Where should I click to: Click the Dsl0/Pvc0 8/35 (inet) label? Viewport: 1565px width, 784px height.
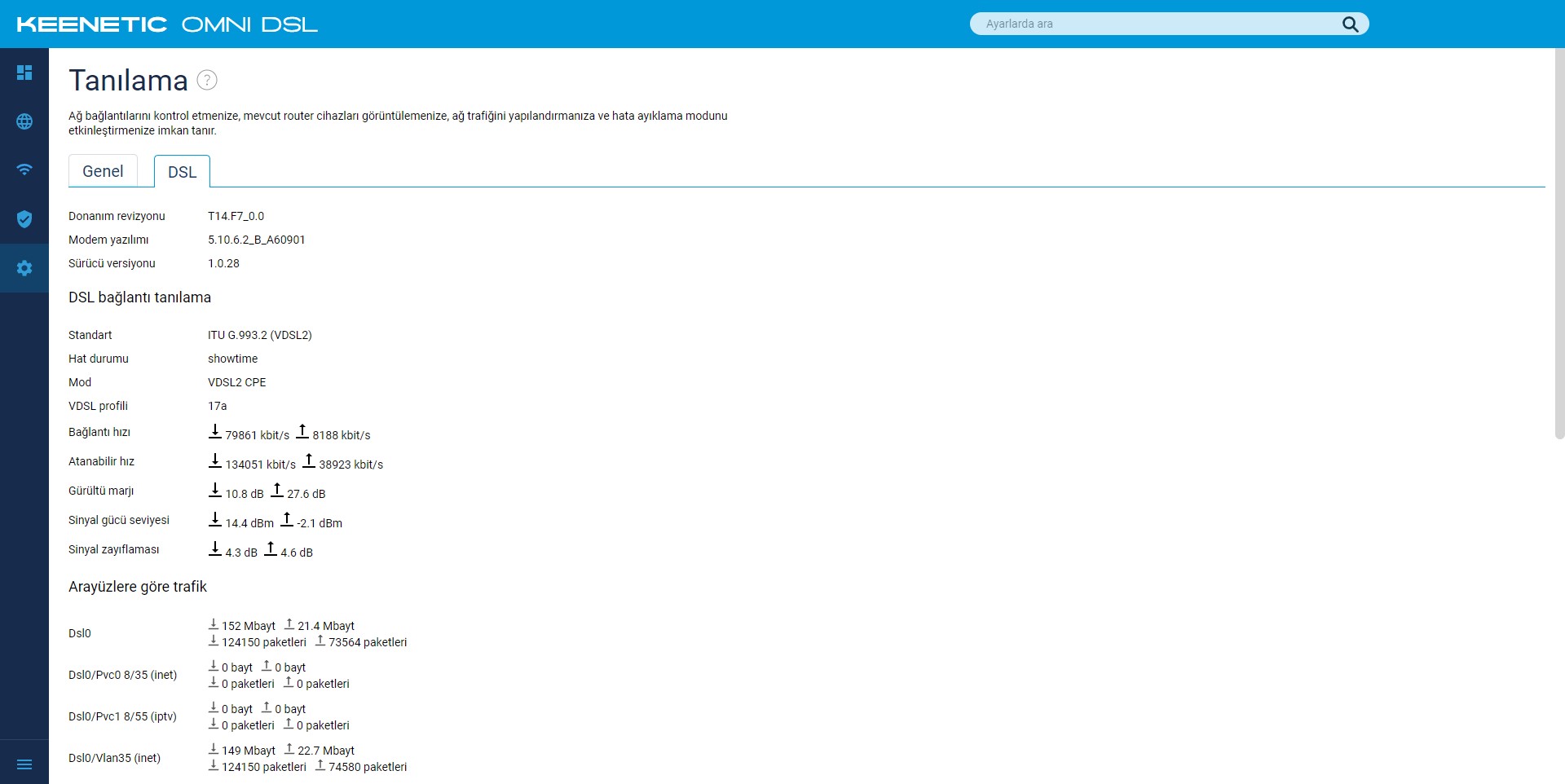tap(122, 675)
